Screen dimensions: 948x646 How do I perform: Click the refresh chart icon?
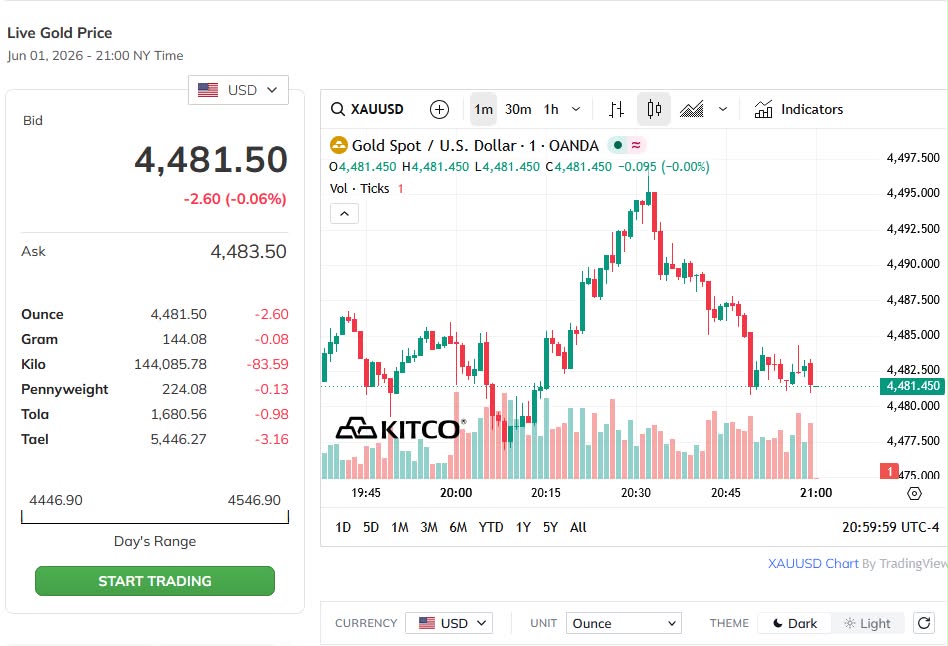[x=924, y=623]
